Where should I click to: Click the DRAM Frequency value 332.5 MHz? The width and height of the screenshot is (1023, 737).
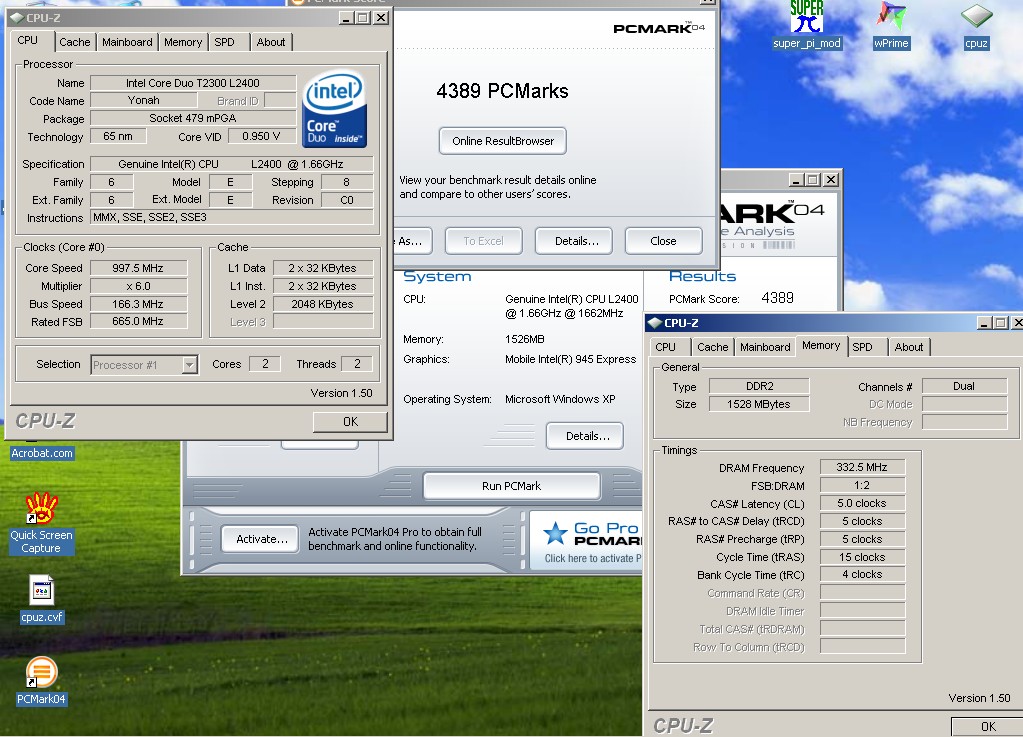(862, 467)
